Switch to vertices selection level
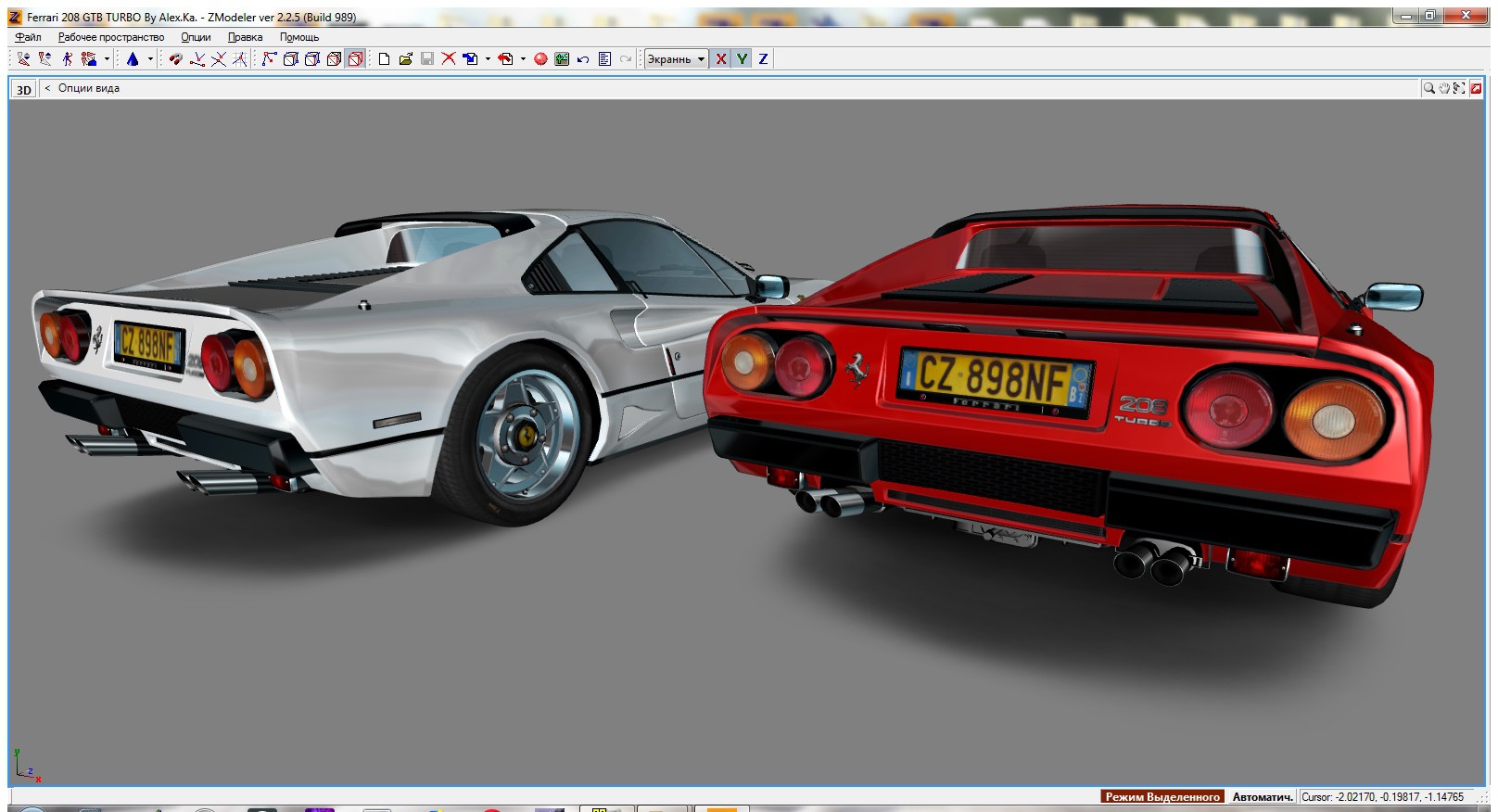The image size is (1498, 812). tap(269, 58)
